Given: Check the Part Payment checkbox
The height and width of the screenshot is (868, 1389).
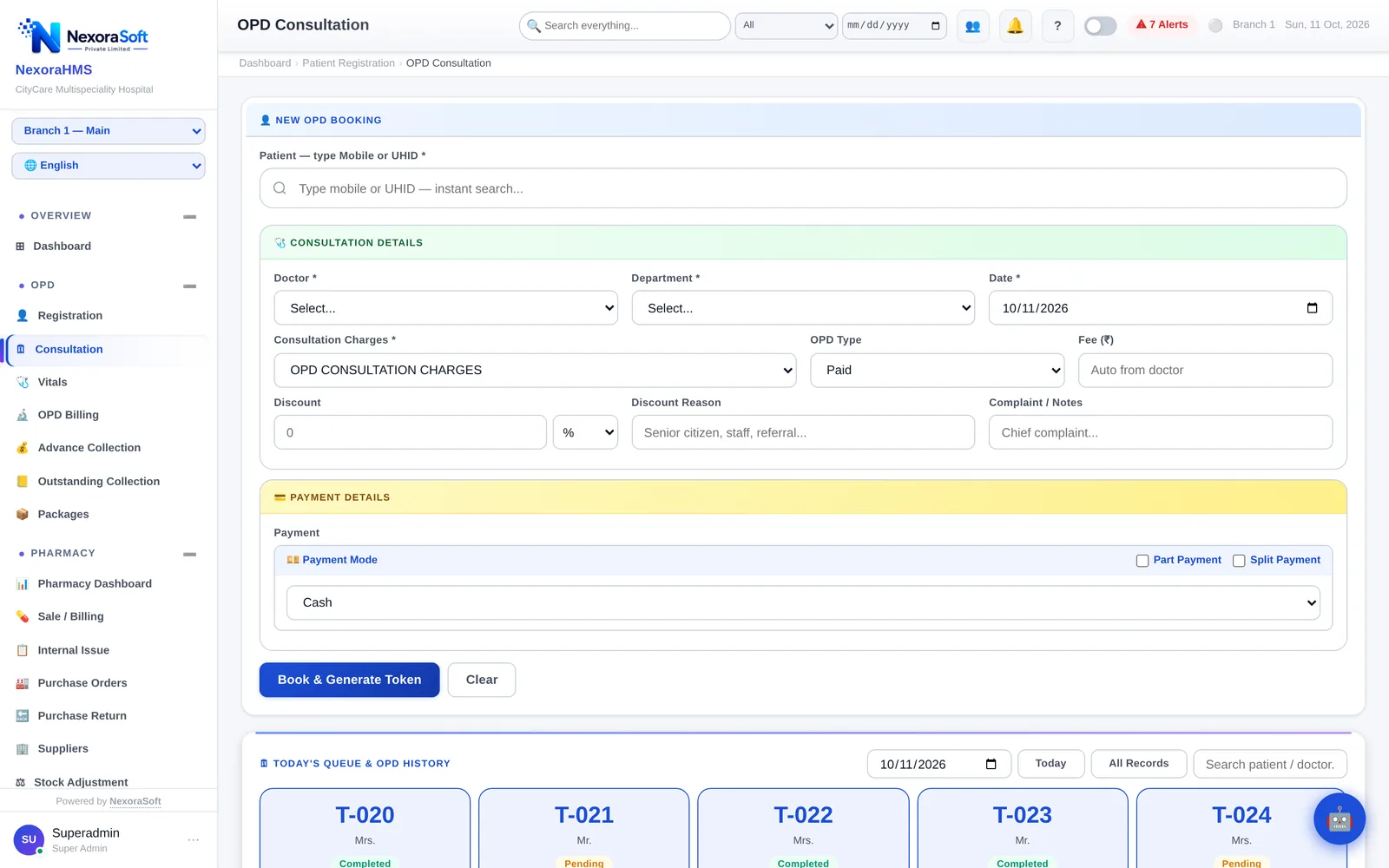Looking at the screenshot, I should 1142,561.
